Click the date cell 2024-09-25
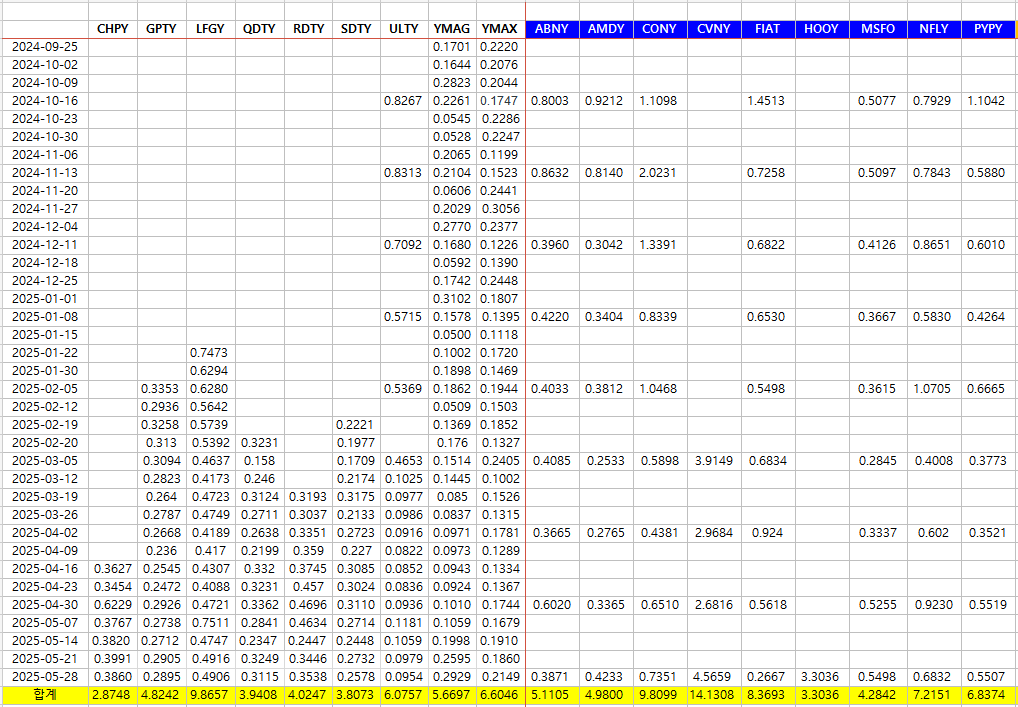1018x707 pixels. [45, 47]
